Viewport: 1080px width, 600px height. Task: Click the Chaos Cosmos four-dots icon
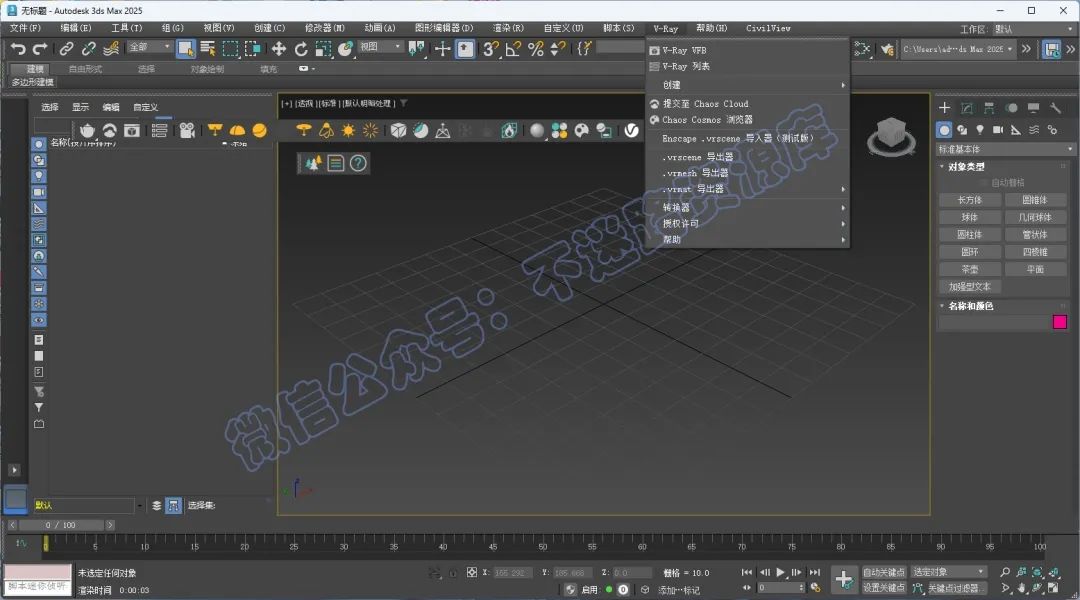(x=559, y=130)
